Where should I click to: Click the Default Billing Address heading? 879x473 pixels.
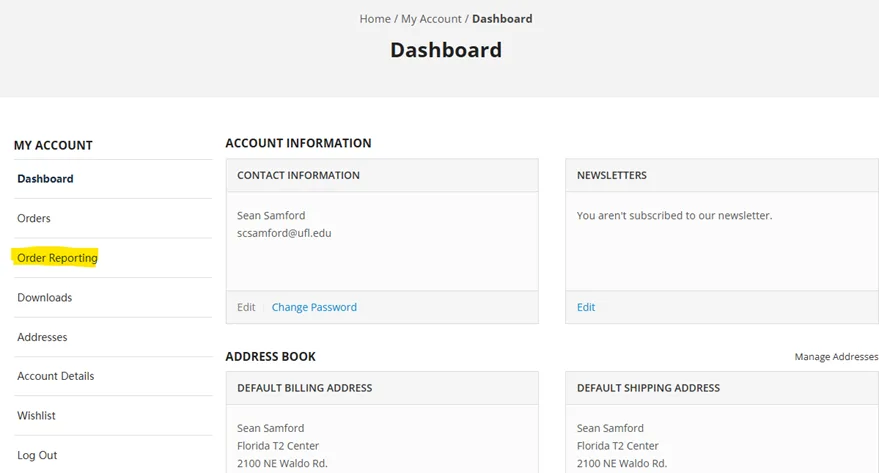pyautogui.click(x=304, y=388)
